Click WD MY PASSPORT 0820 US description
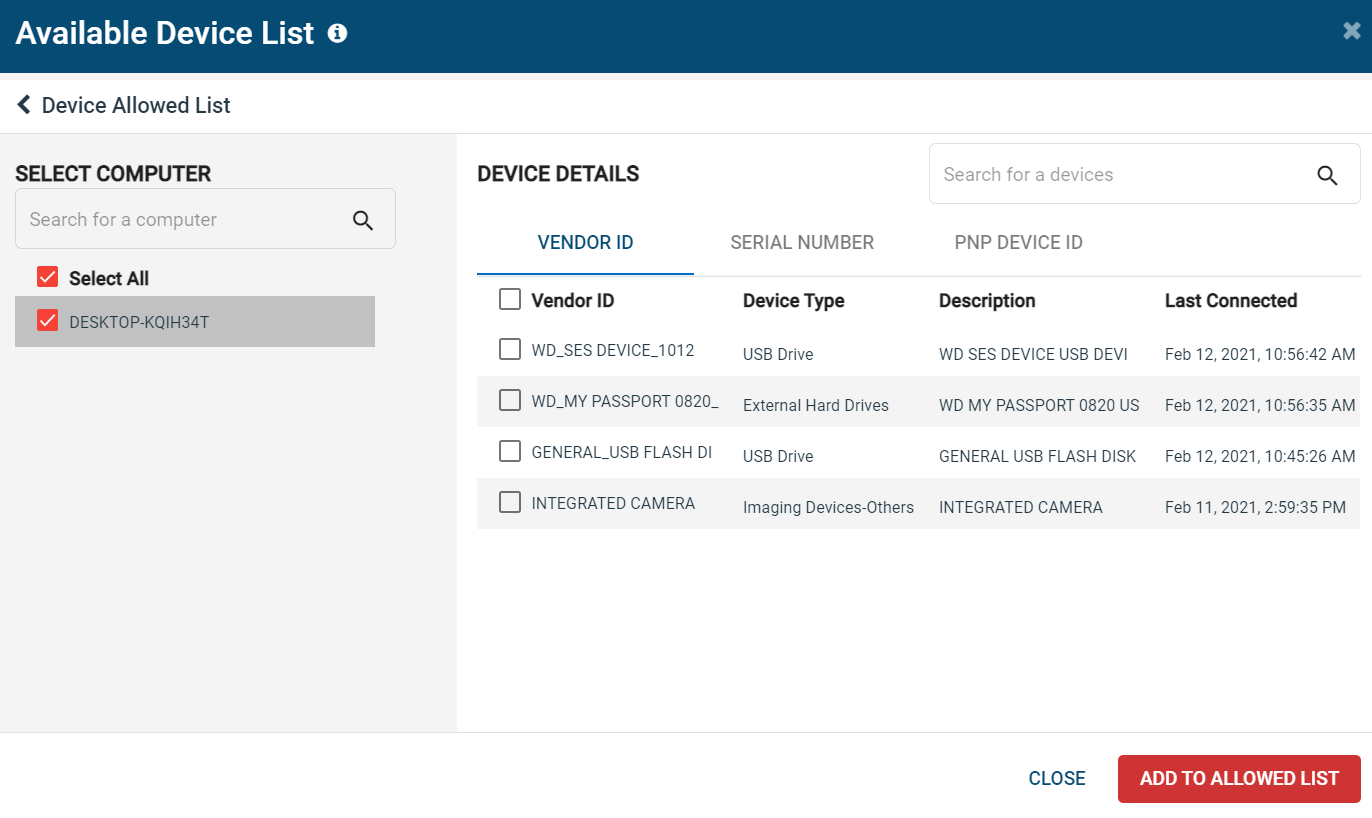The height and width of the screenshot is (818, 1372). click(1039, 405)
